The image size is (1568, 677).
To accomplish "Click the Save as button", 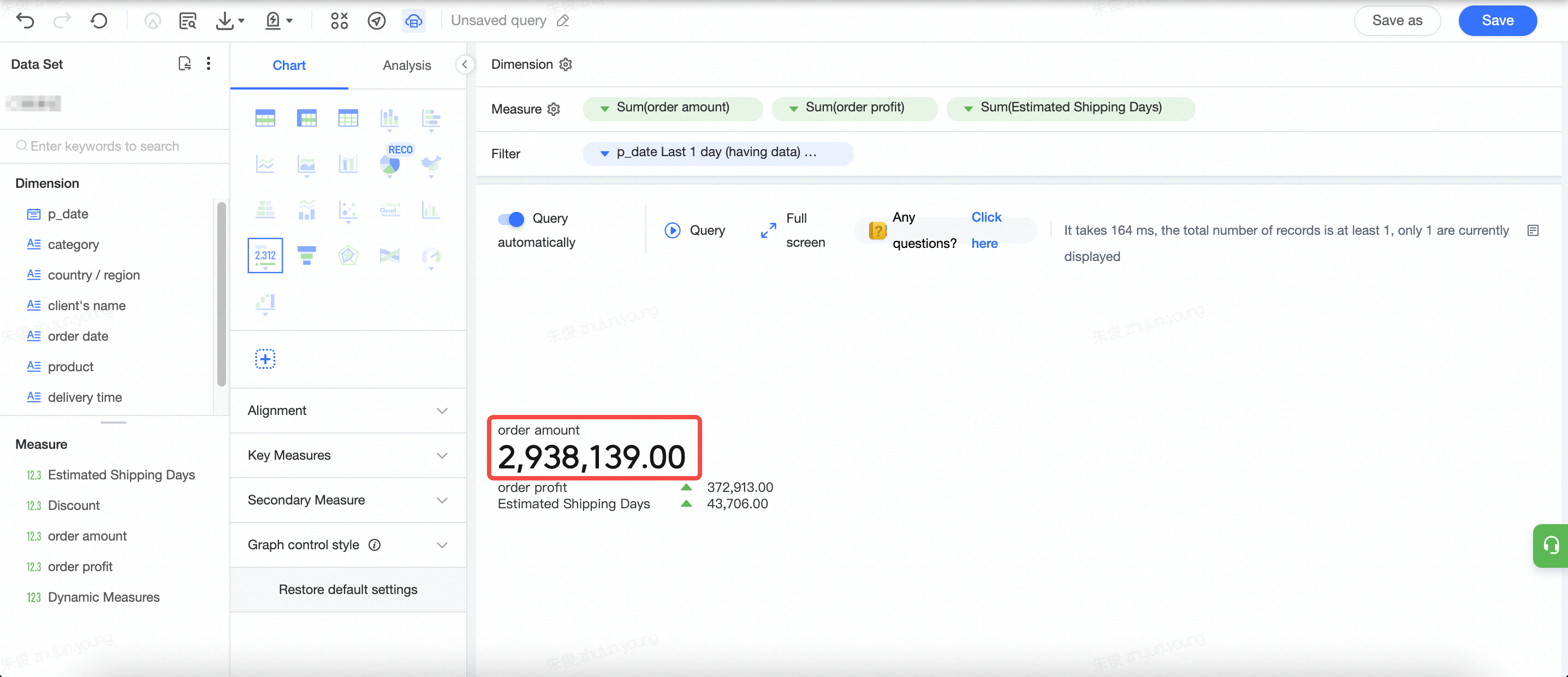I will click(x=1397, y=21).
